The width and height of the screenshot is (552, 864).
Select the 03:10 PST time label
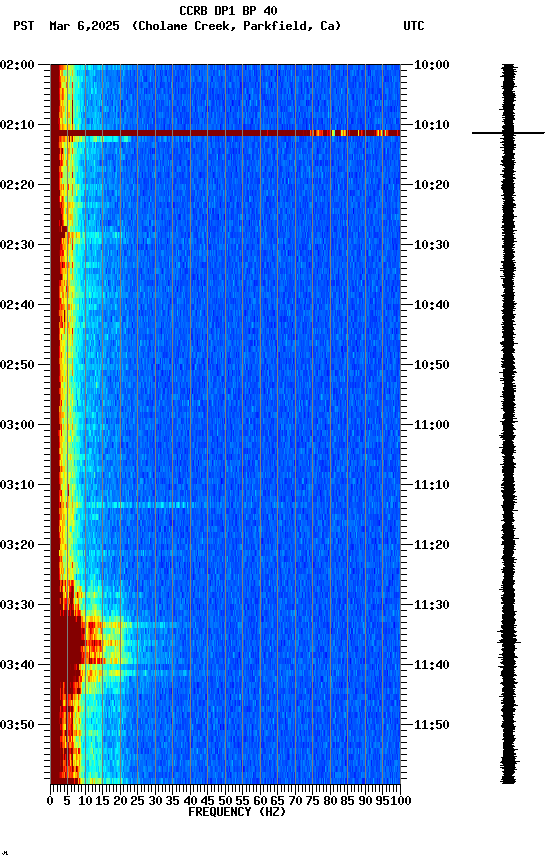point(17,485)
